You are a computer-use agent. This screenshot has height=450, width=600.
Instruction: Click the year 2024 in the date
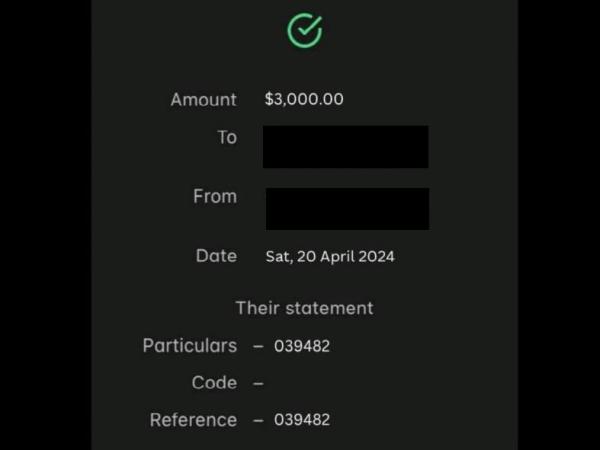[x=377, y=256]
